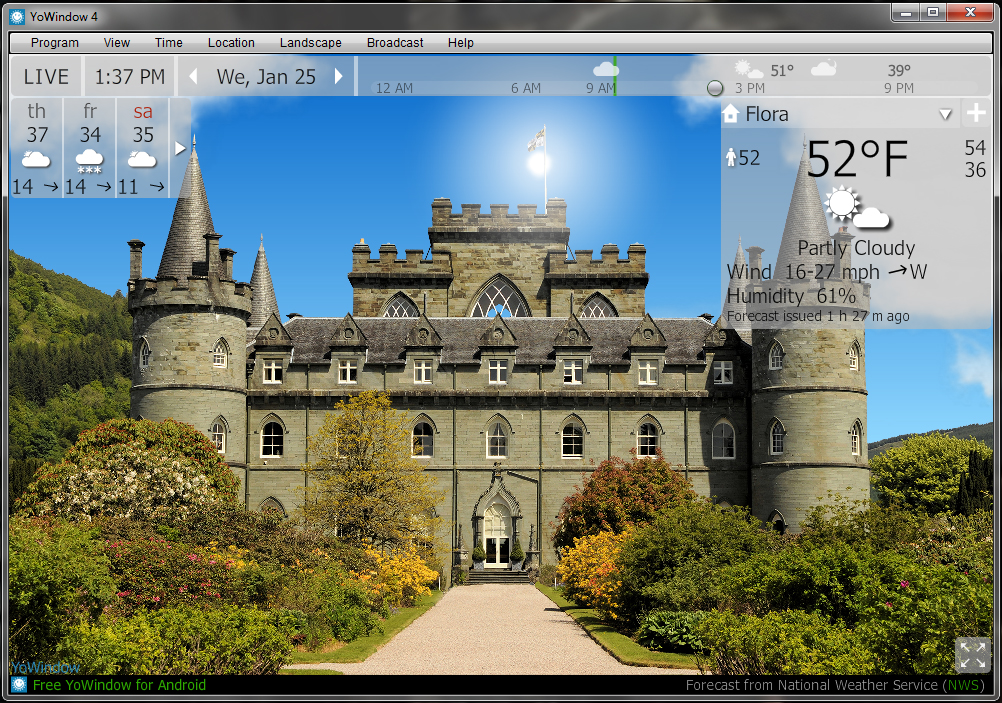Enter fullscreen with the expand icon

[972, 655]
